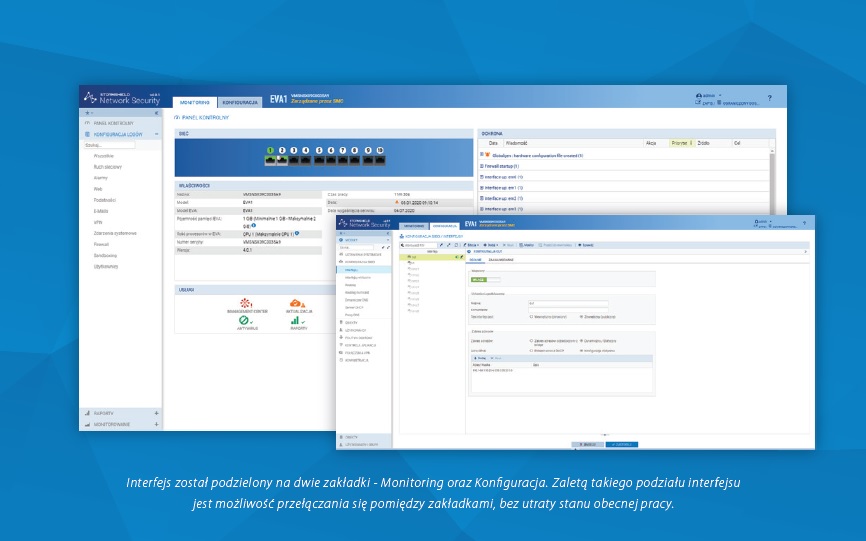The image size is (866, 541).
Task: Expand Firewall startup log row
Action: tap(482, 166)
